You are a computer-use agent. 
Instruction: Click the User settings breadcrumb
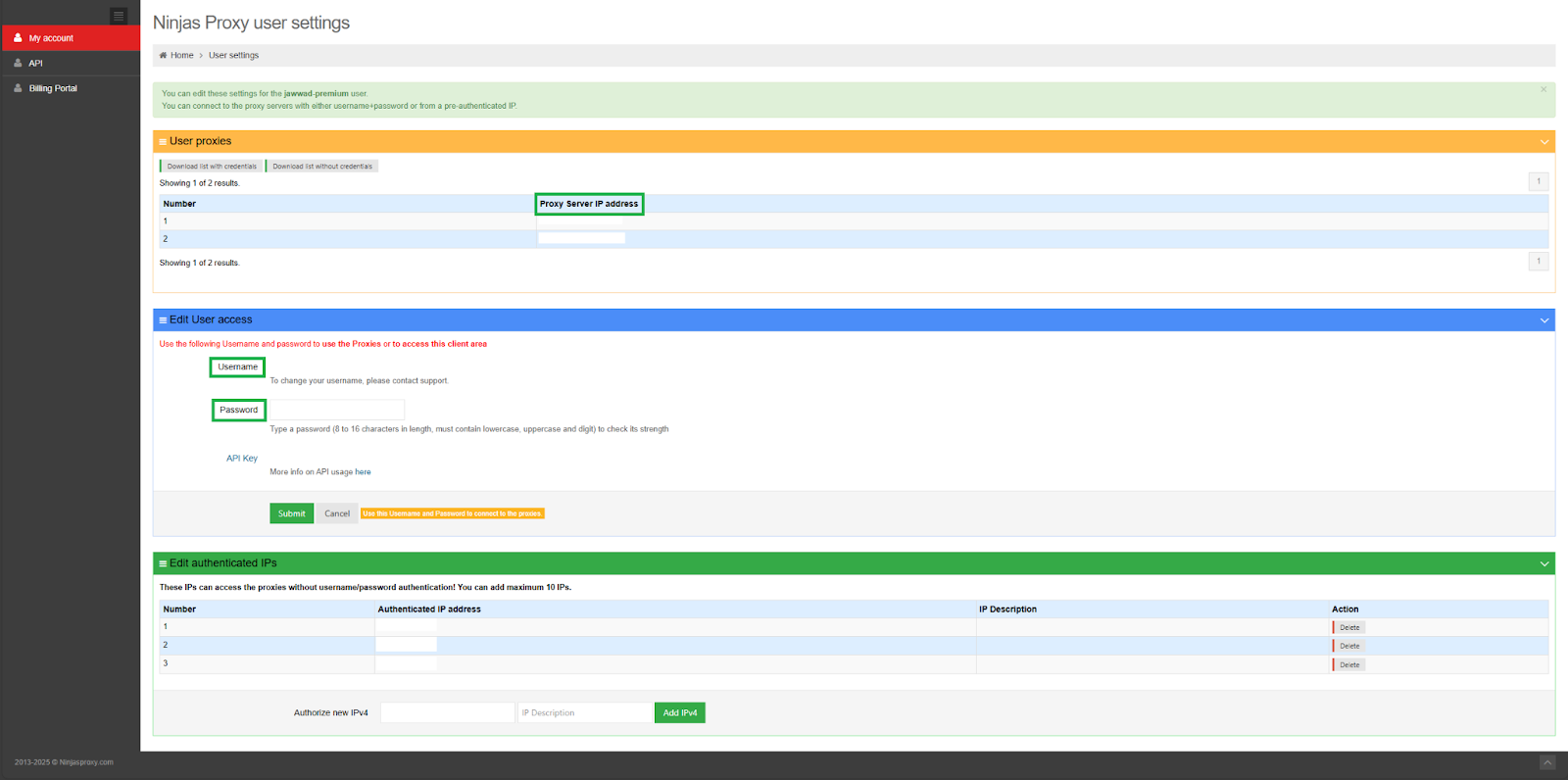point(233,55)
